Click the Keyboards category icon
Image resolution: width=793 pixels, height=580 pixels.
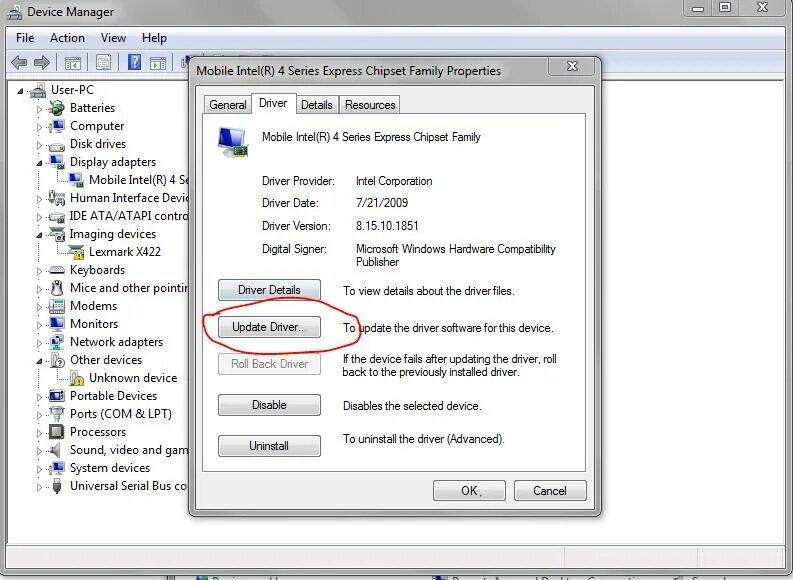[x=57, y=270]
